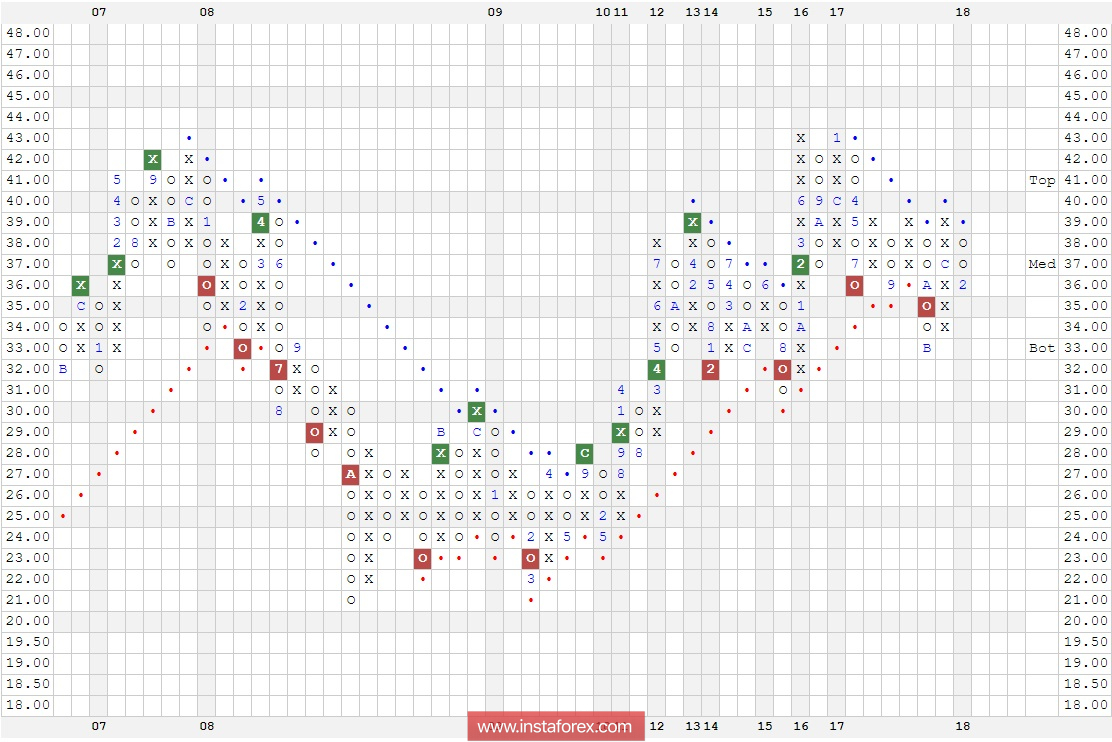Screen dimensions: 1112x742
Task: Click the 48.00 price on left axis
Action: point(28,33)
